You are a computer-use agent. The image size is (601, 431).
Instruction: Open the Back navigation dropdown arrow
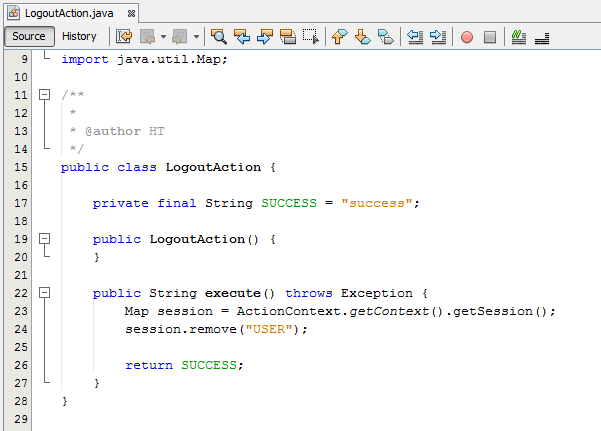click(x=163, y=37)
